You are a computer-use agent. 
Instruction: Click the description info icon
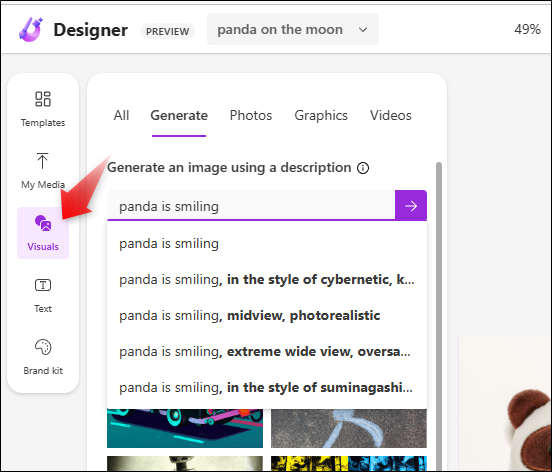click(363, 168)
